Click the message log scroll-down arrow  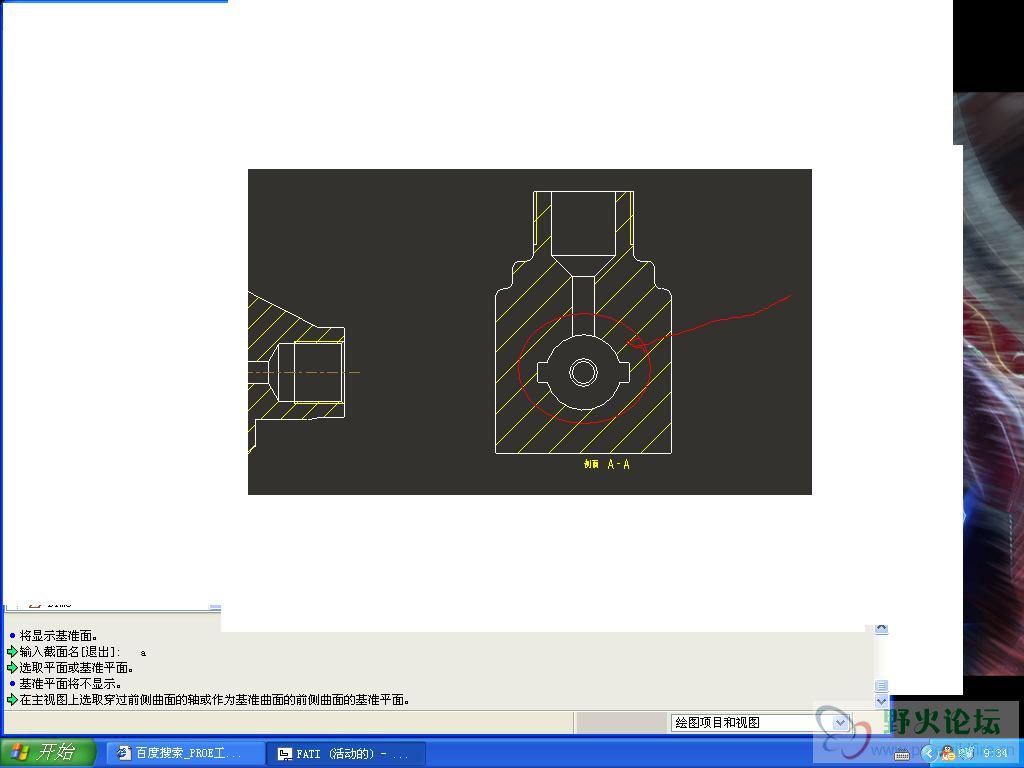881,701
